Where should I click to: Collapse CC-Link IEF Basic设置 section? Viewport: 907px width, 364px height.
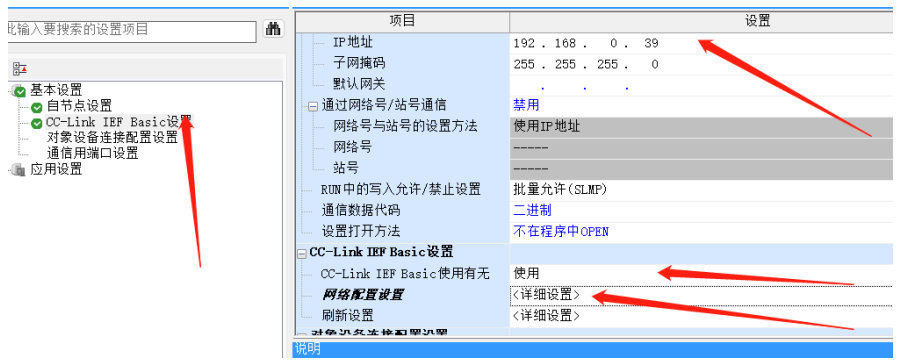(301, 253)
